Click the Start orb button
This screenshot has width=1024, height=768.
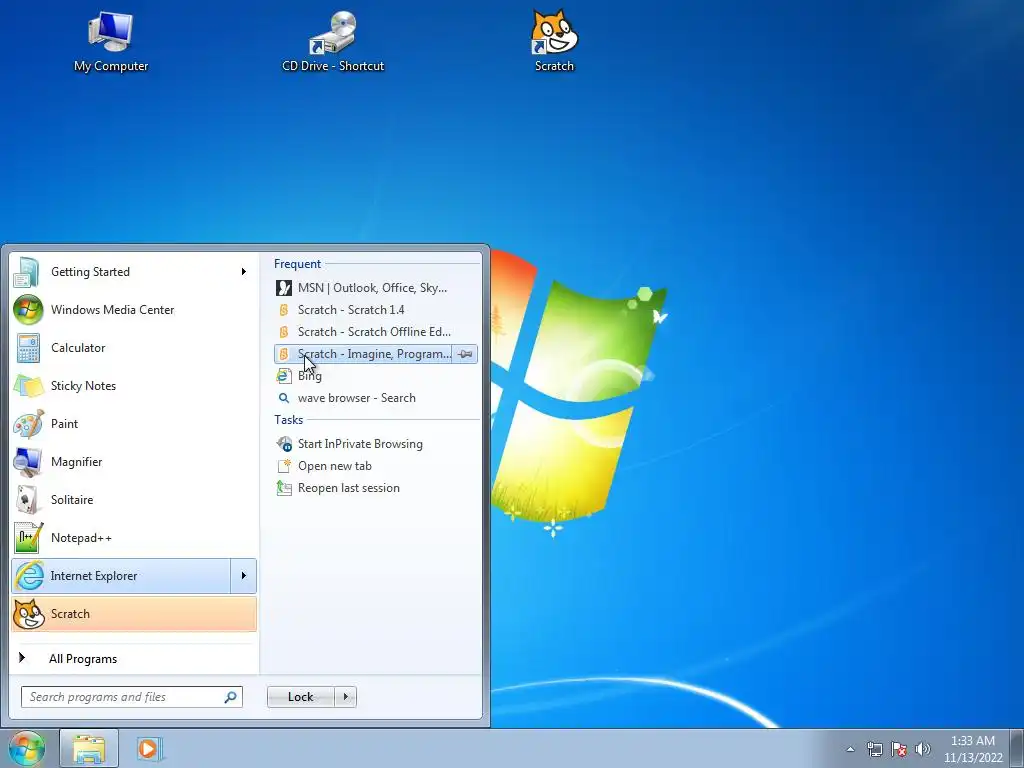pos(27,748)
